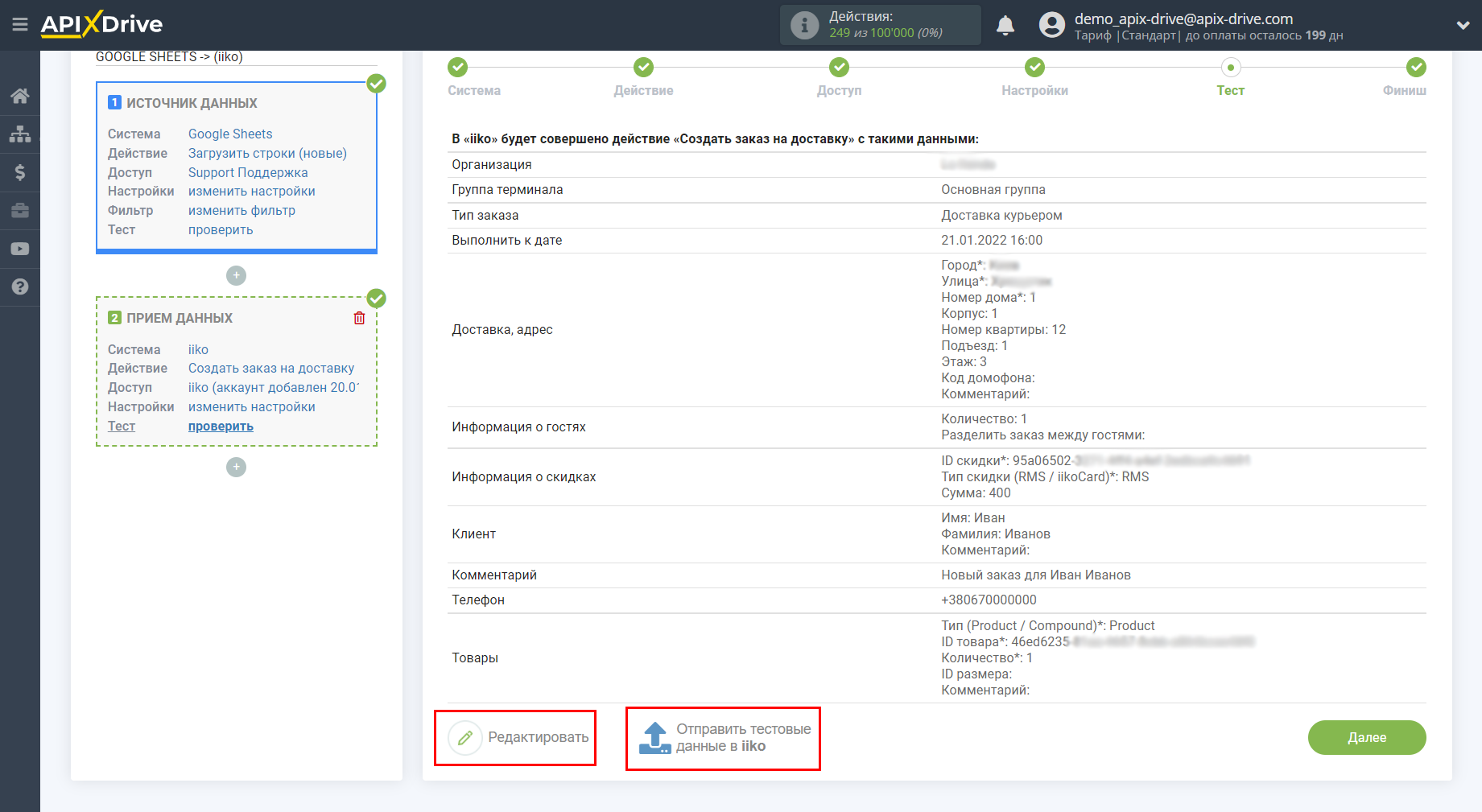
Task: Open connections sitemap icon in sidebar
Action: tap(20, 134)
